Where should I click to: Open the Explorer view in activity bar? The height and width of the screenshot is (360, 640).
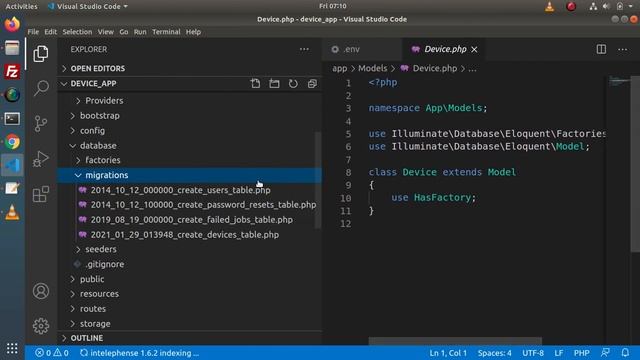(41, 54)
